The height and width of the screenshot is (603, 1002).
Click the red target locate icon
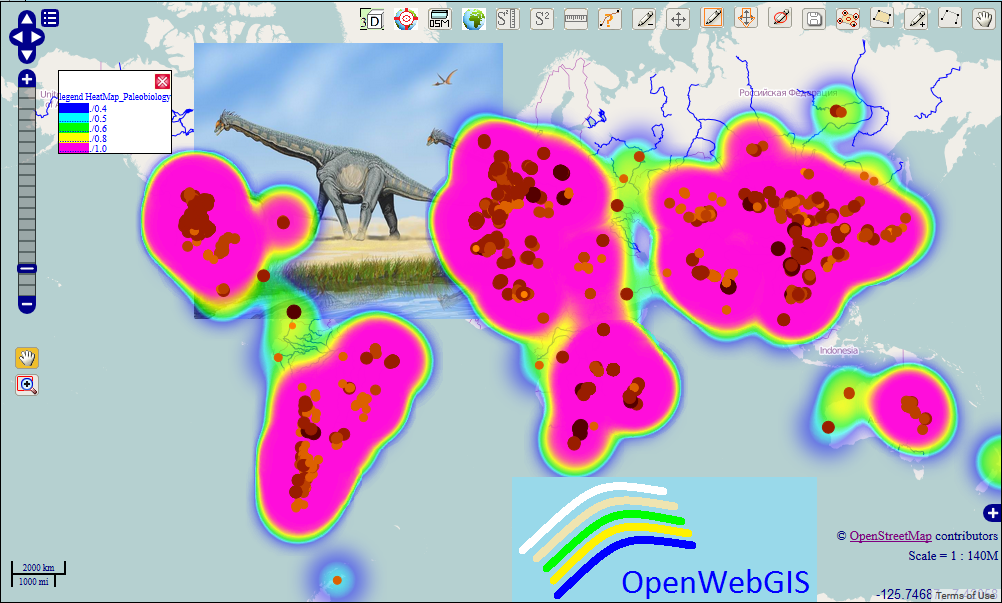point(406,19)
